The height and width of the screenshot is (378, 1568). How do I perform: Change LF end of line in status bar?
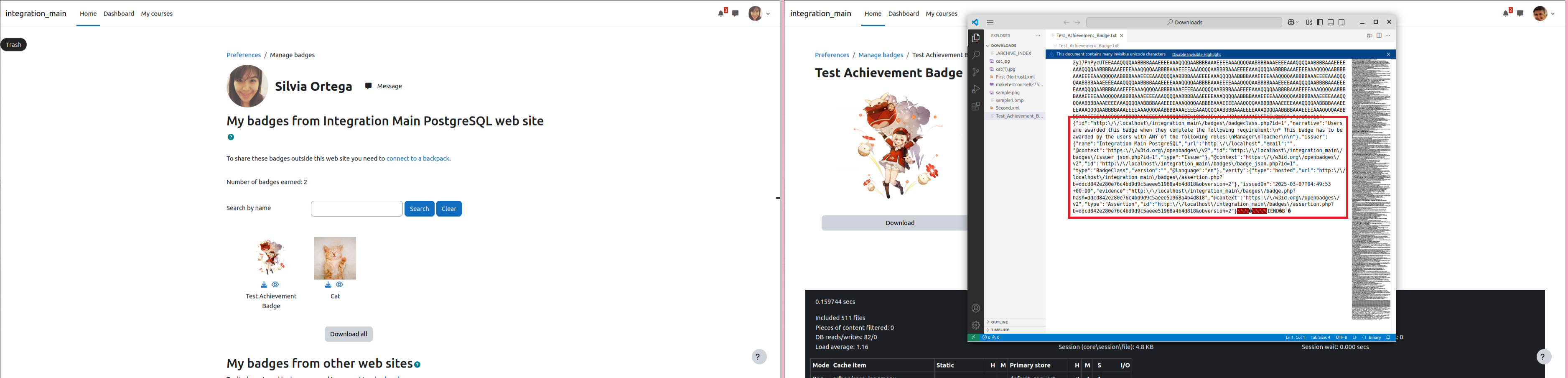tap(1354, 337)
